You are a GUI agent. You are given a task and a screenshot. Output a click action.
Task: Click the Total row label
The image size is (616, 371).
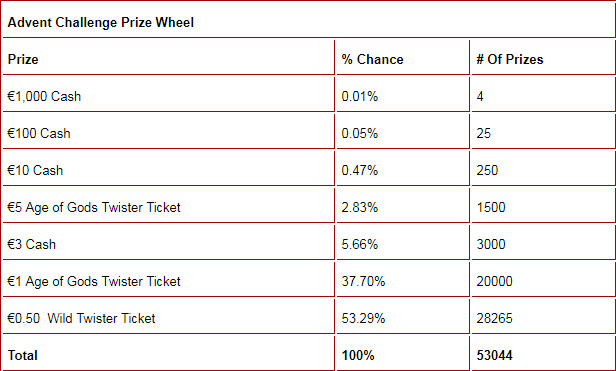(x=23, y=355)
